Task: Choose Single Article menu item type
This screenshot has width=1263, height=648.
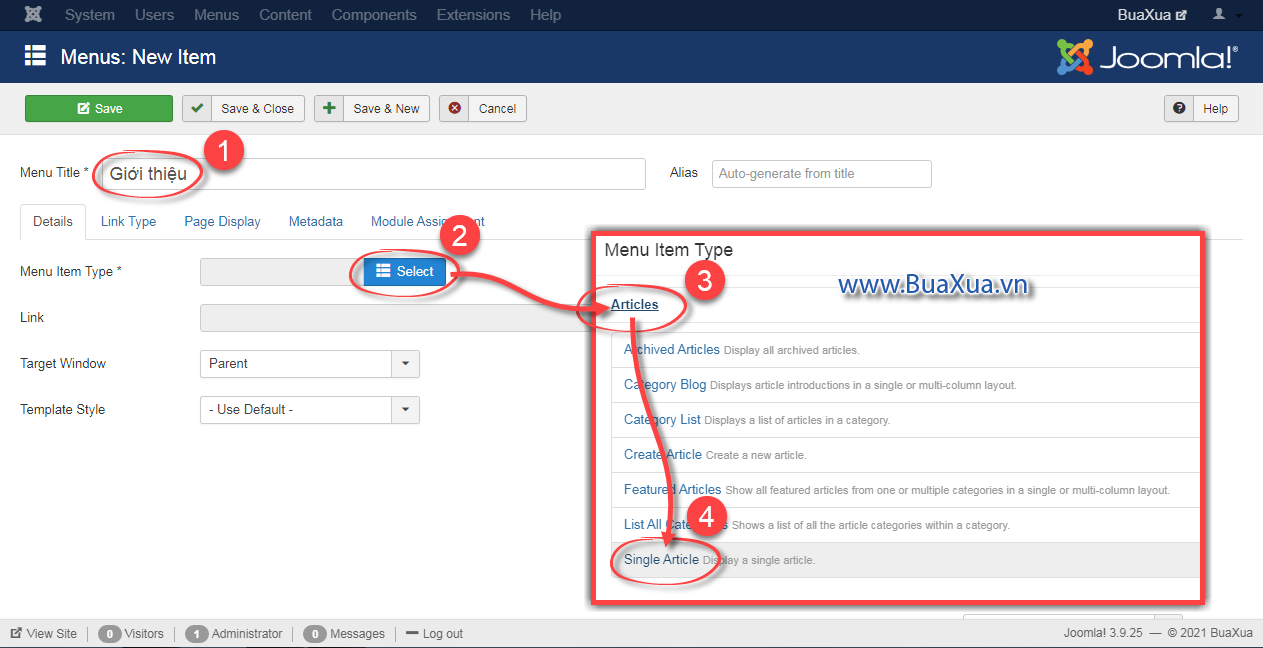Action: pyautogui.click(x=661, y=560)
